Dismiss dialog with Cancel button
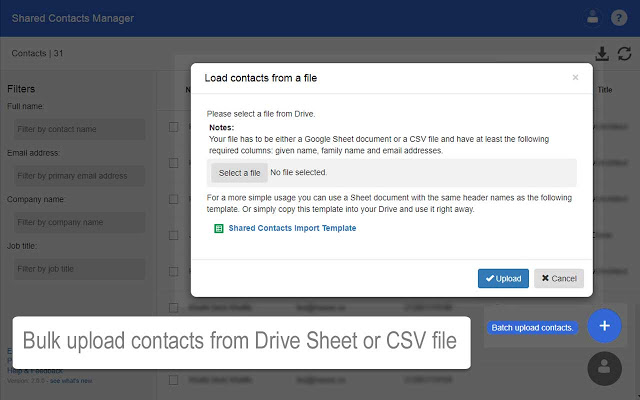640x400 pixels. [559, 278]
